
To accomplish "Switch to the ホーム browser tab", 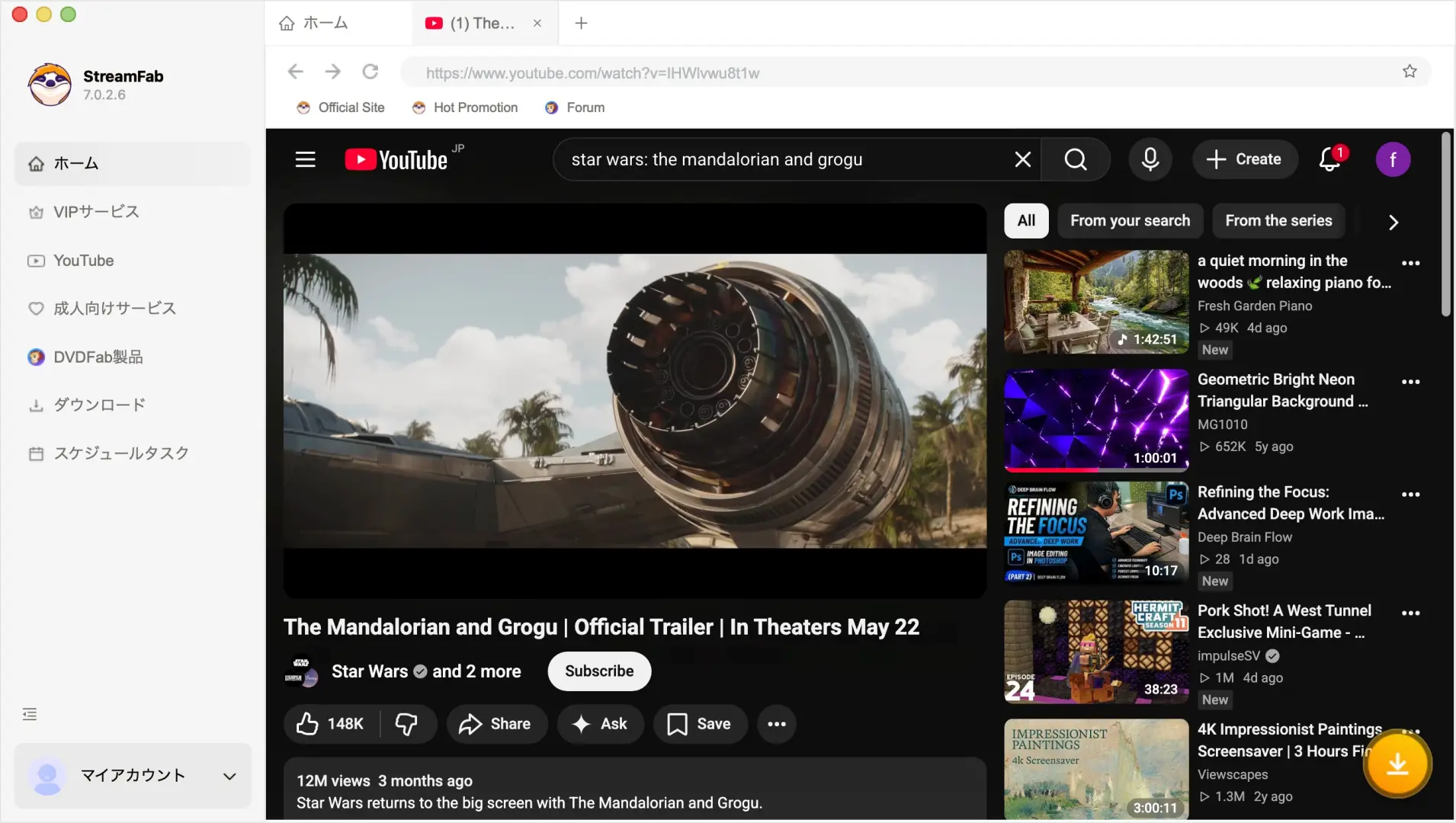I will click(x=338, y=23).
